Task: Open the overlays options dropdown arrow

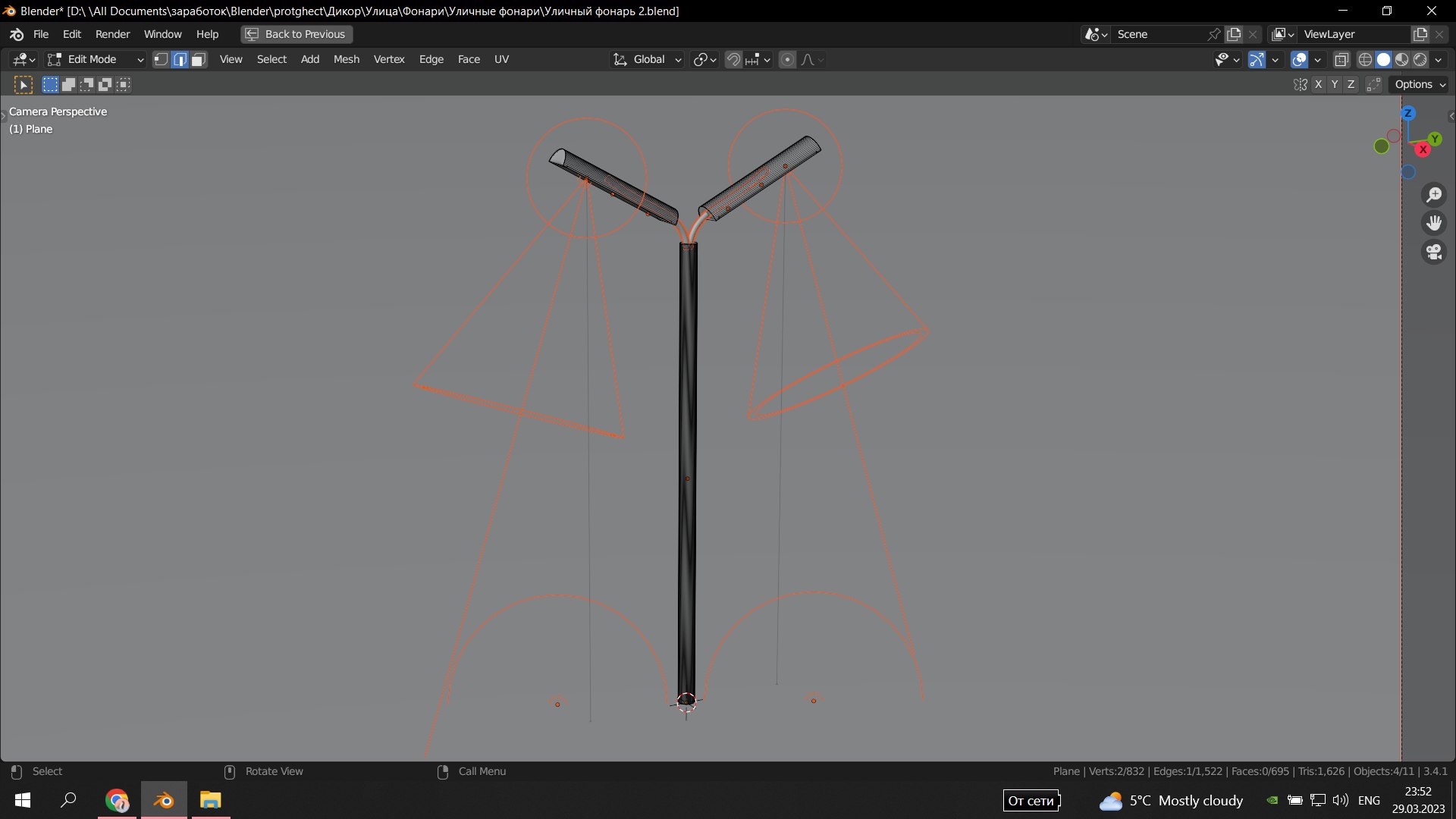Action: pos(1318,59)
